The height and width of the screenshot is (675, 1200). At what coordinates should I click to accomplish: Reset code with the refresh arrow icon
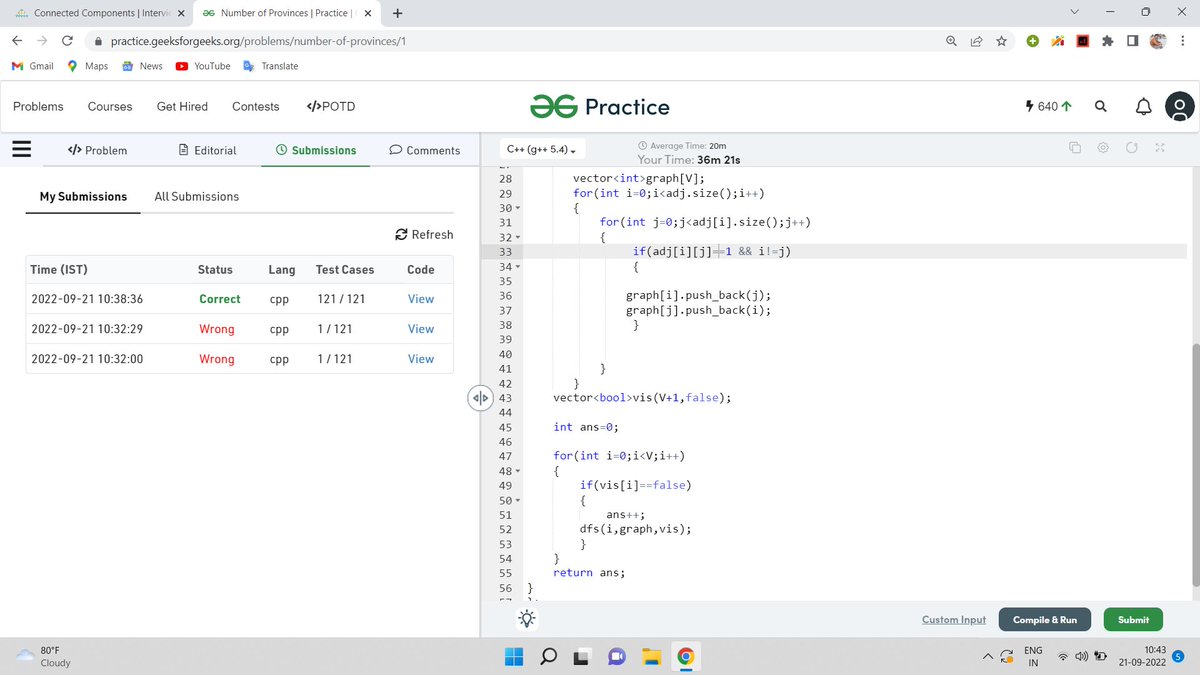coord(1131,148)
